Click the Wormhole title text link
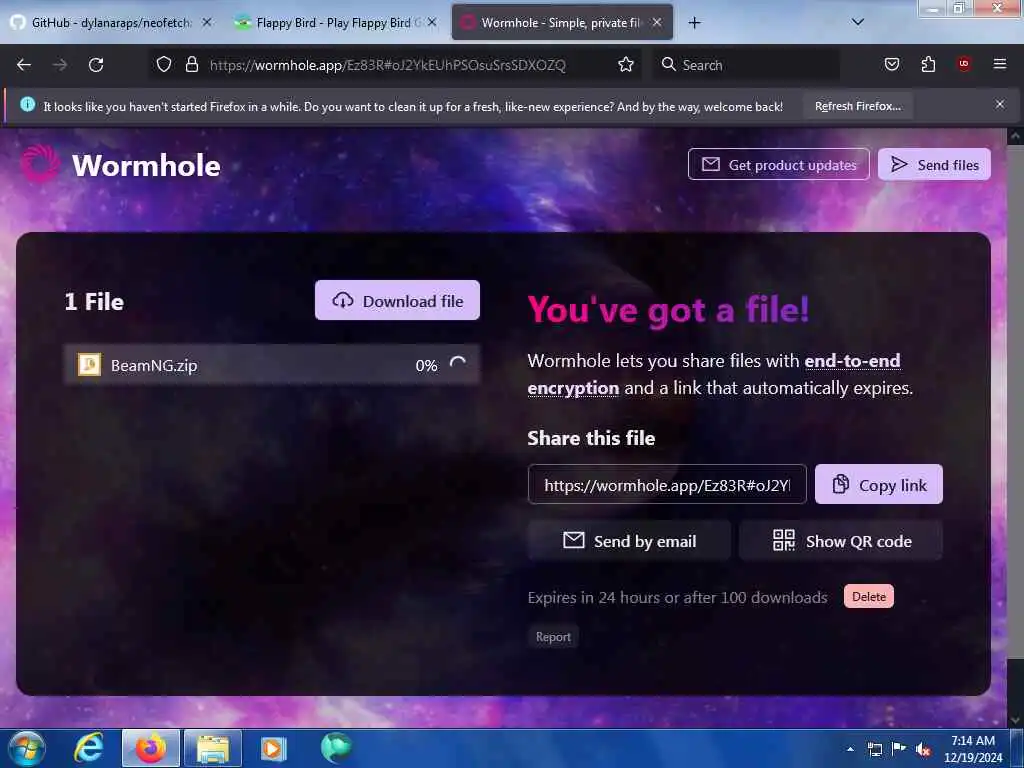The width and height of the screenshot is (1024, 768). (146, 165)
